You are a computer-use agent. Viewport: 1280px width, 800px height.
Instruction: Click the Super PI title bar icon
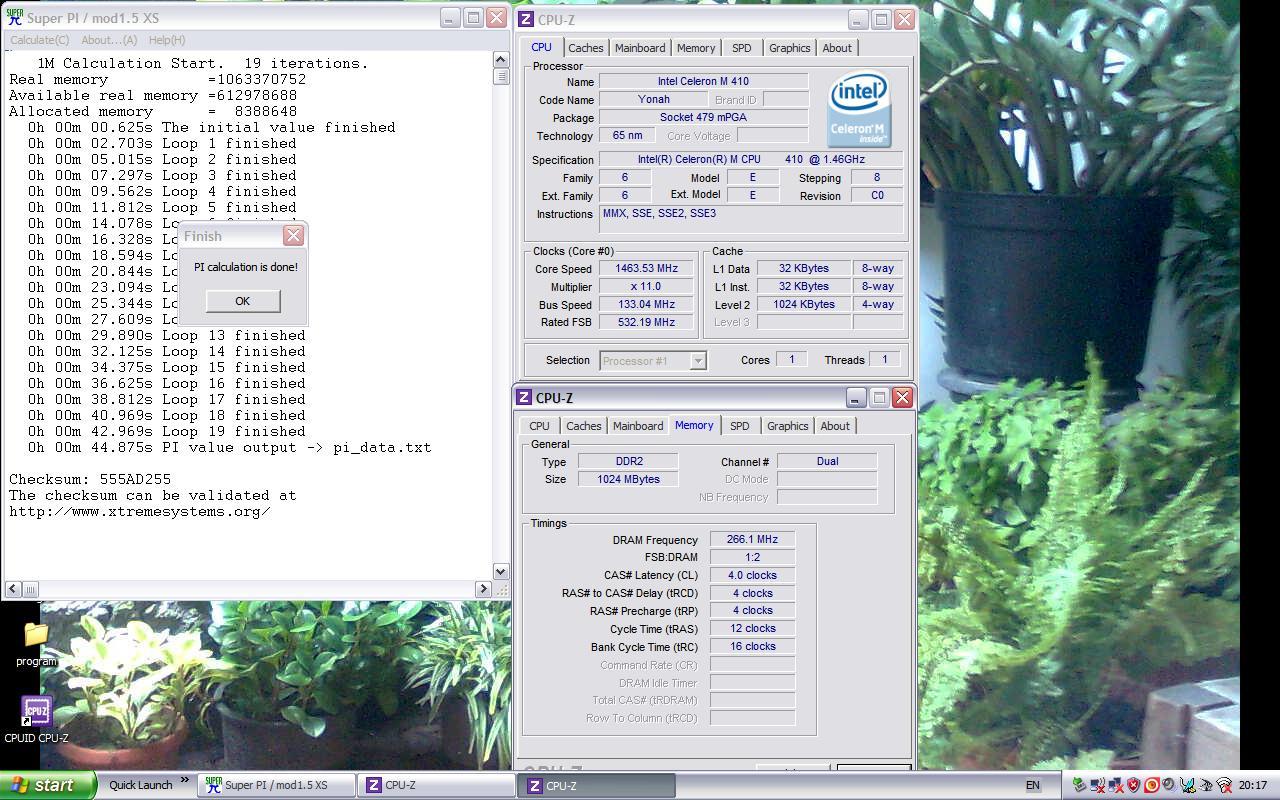pyautogui.click(x=14, y=18)
